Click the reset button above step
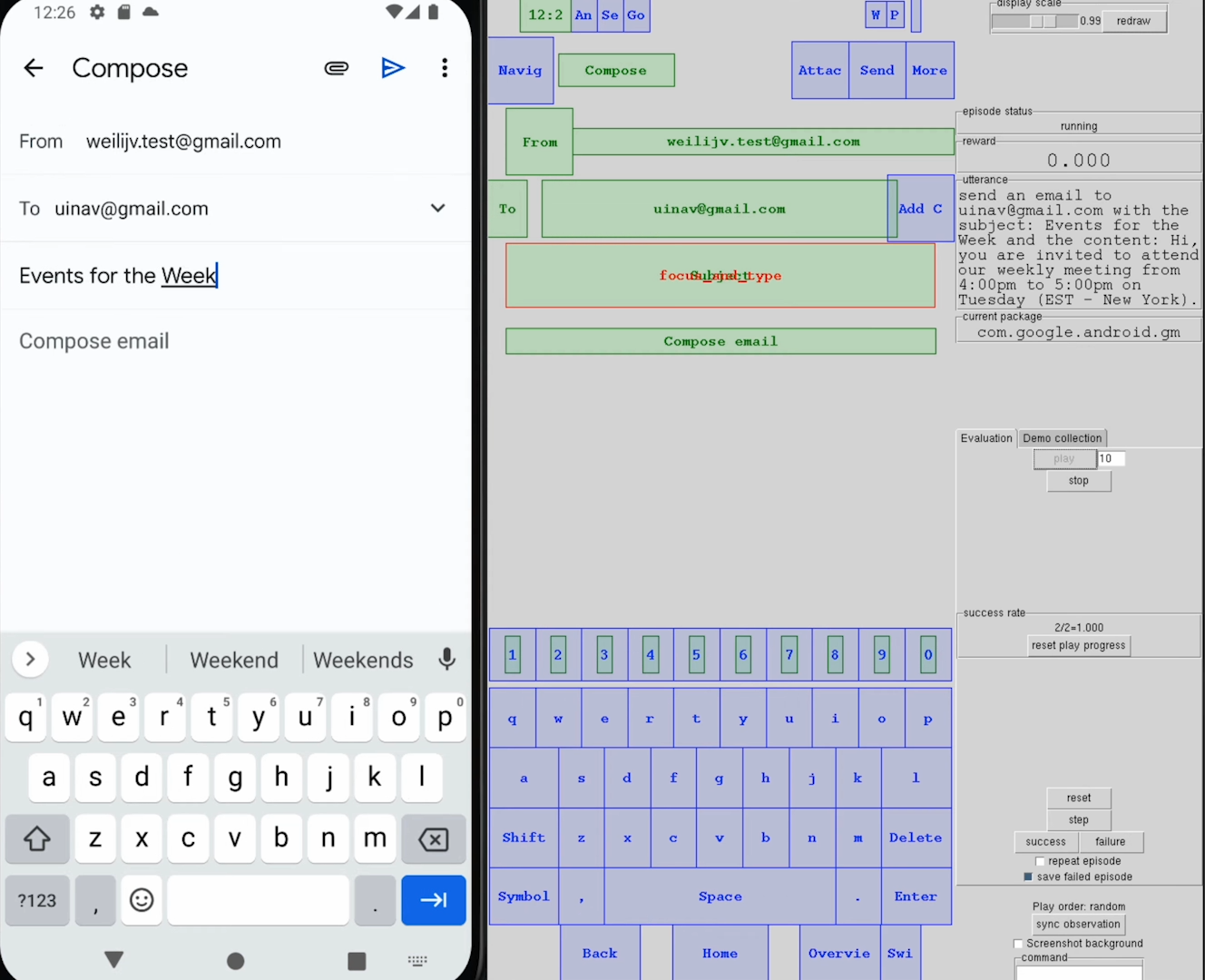This screenshot has width=1205, height=980. (1079, 798)
